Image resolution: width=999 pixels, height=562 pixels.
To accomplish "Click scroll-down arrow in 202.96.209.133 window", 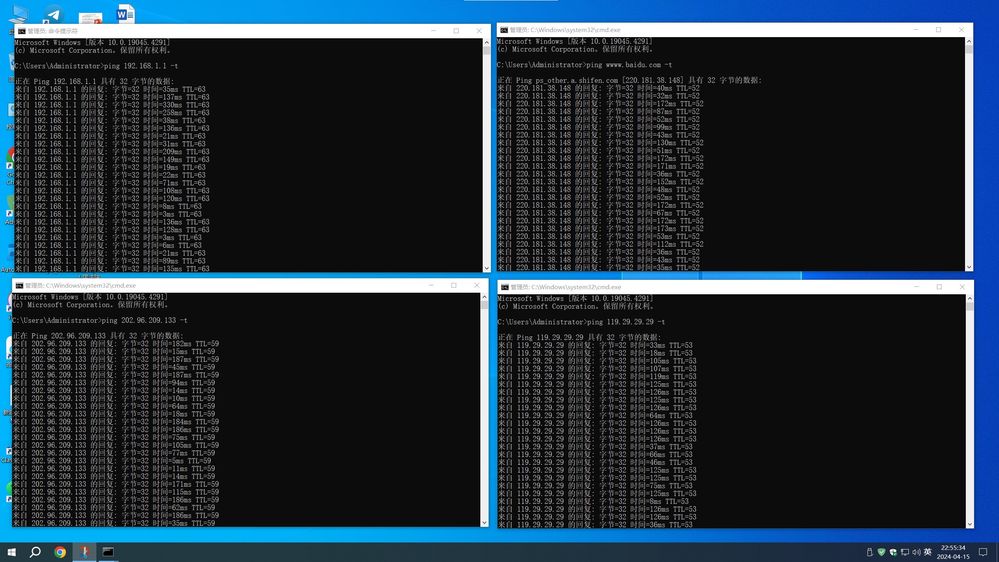I will click(484, 522).
